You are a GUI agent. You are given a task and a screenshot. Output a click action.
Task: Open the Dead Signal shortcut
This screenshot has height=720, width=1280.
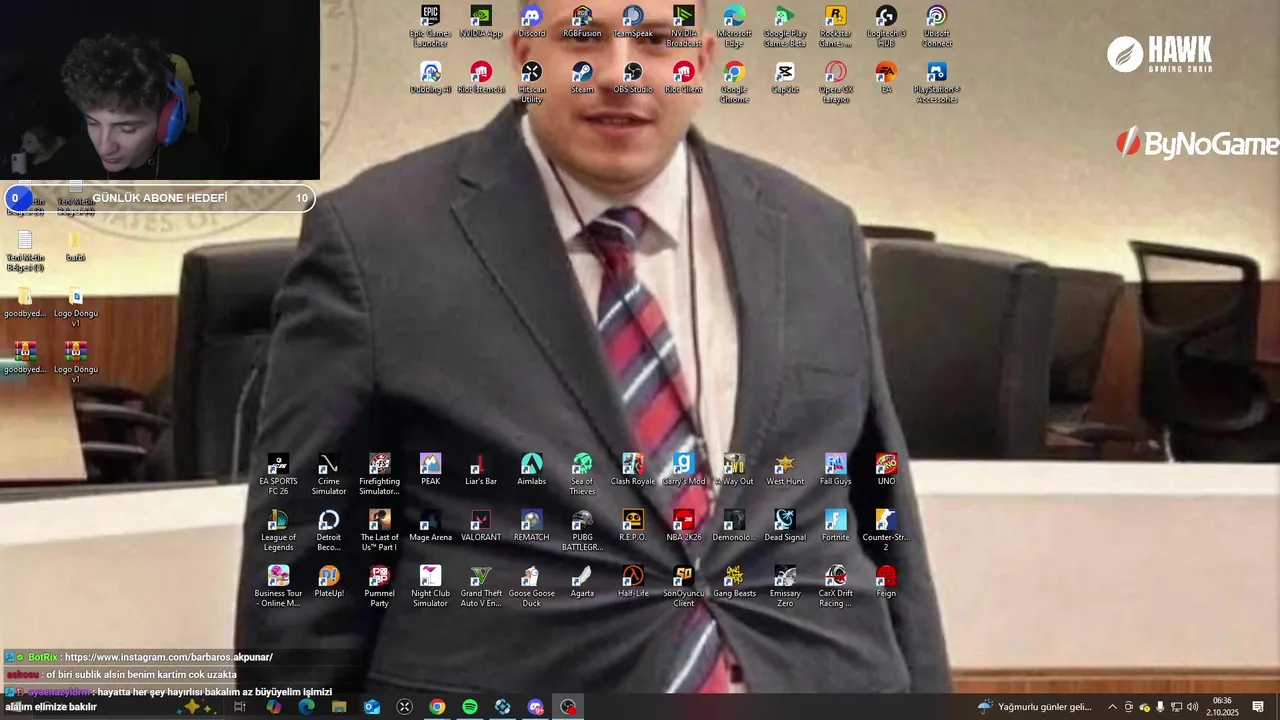pyautogui.click(x=785, y=526)
